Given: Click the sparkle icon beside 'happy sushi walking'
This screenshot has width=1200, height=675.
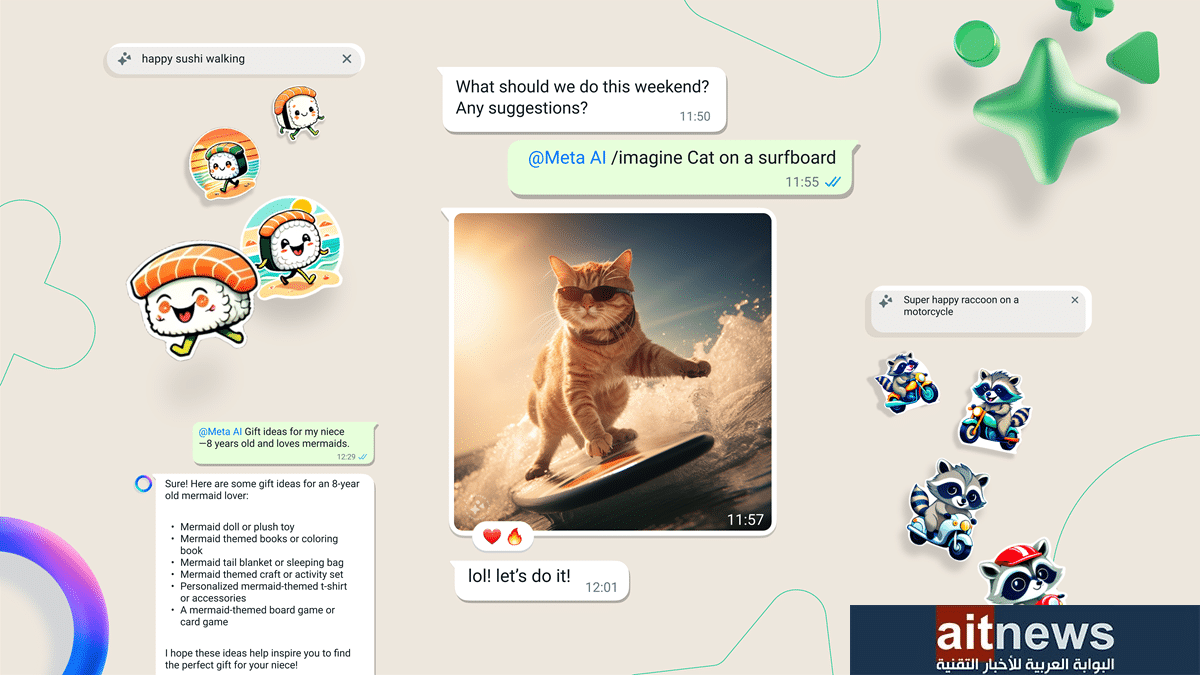Looking at the screenshot, I should (x=124, y=59).
